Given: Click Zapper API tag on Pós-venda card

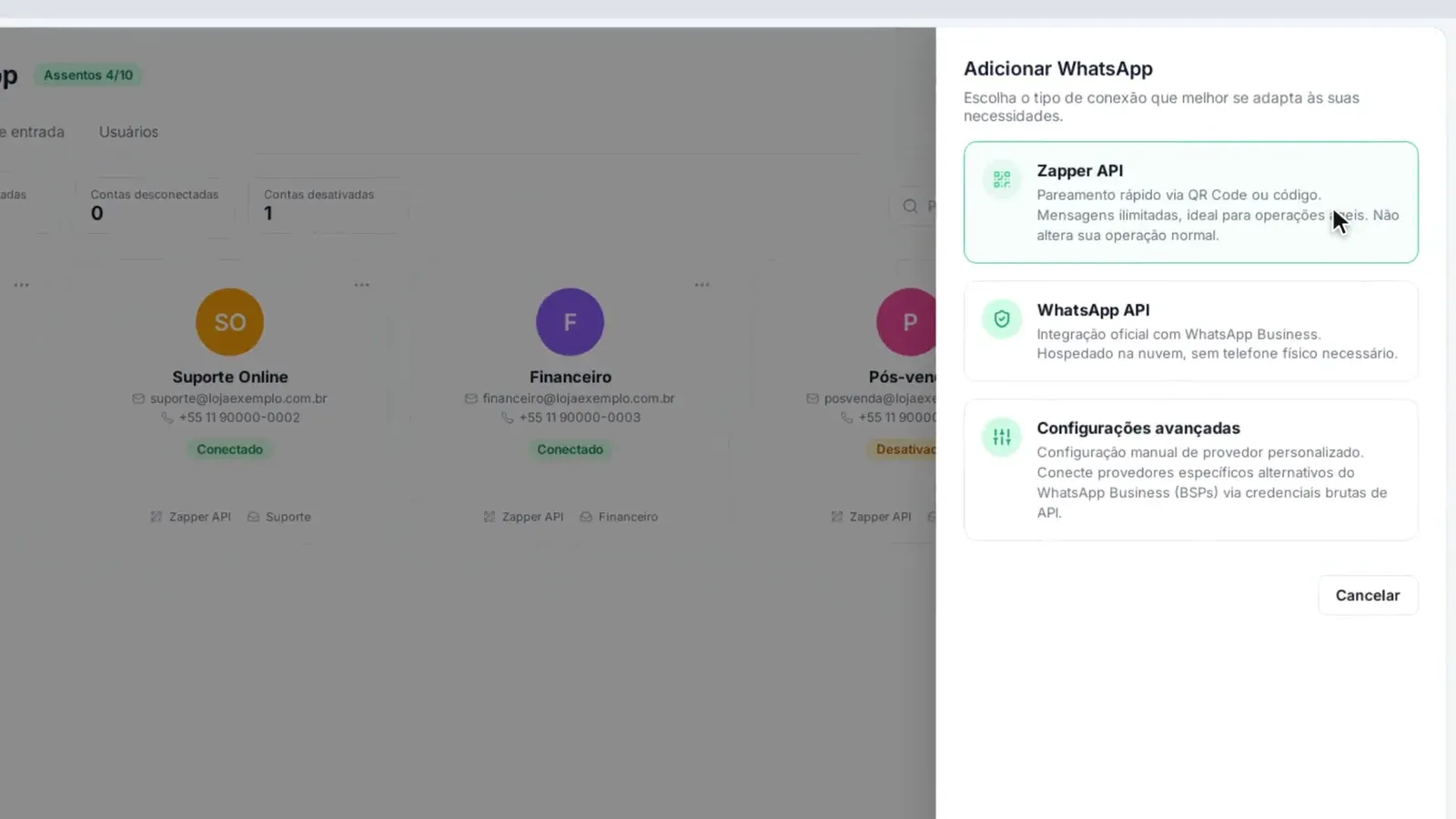Looking at the screenshot, I should (871, 517).
